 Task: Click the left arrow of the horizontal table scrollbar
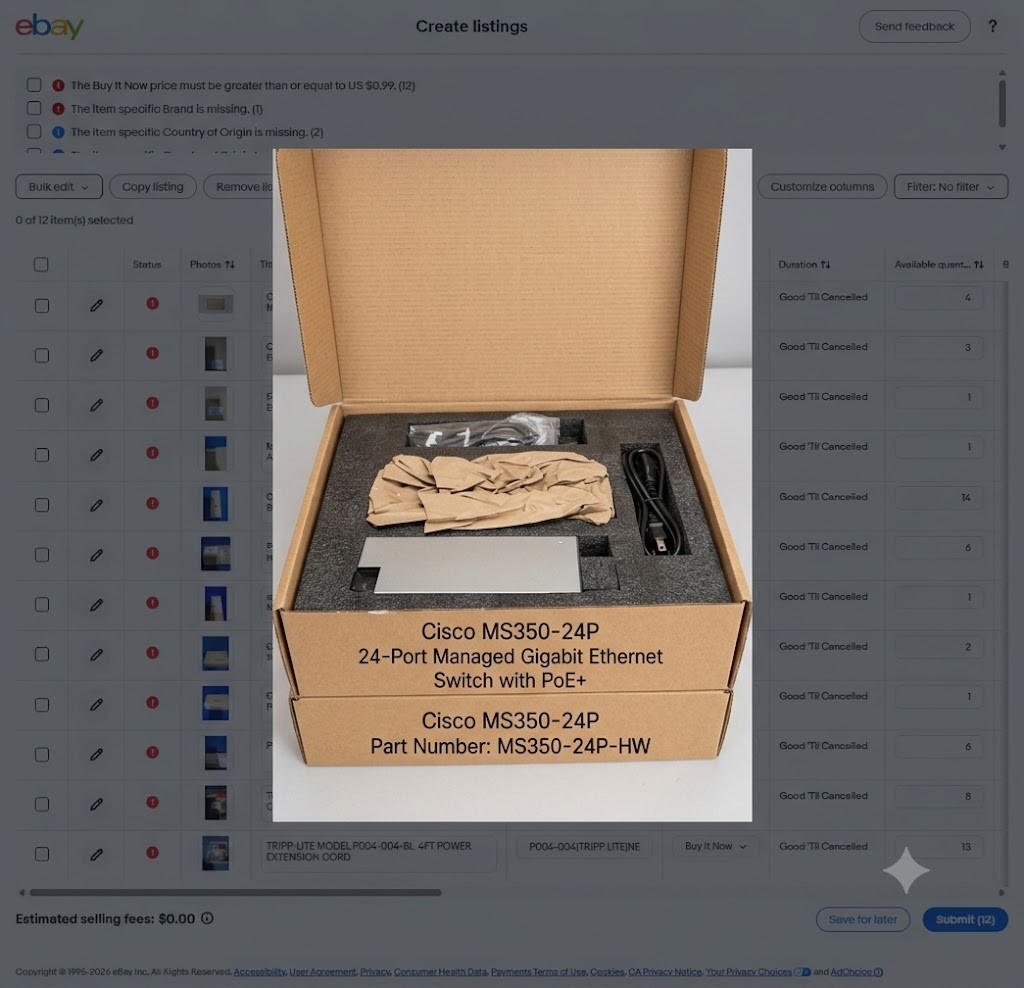click(x=22, y=892)
